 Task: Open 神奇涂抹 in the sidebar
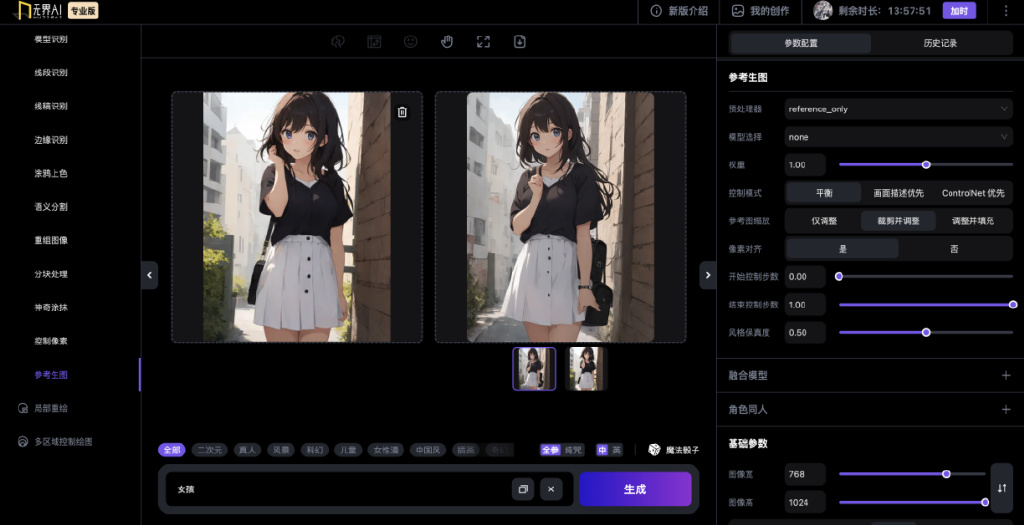pyautogui.click(x=51, y=308)
